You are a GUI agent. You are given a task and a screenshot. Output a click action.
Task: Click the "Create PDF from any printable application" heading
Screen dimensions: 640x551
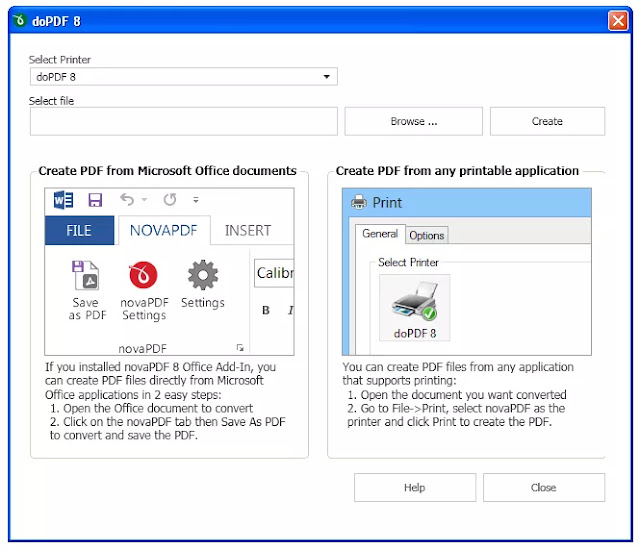(457, 171)
